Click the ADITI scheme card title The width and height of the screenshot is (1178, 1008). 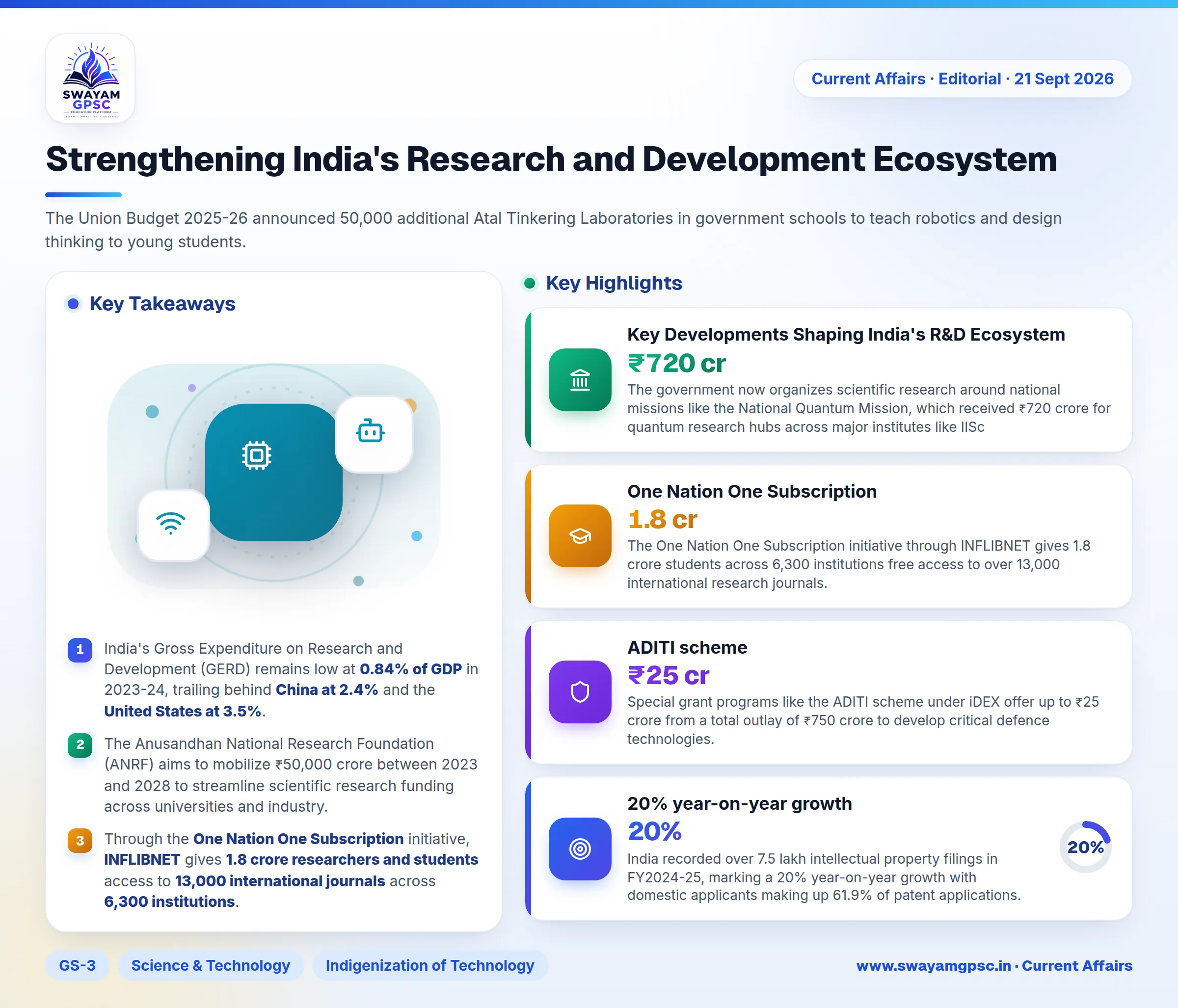[x=687, y=647]
